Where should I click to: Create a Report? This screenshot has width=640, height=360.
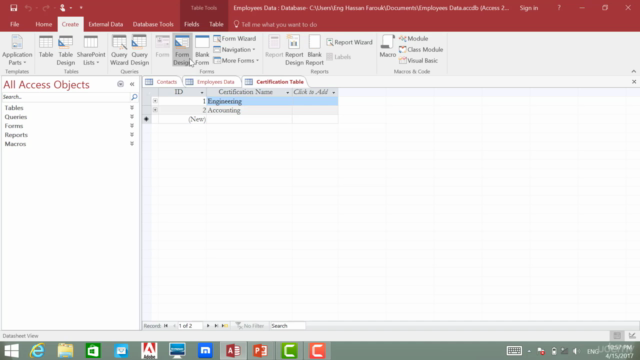click(274, 47)
